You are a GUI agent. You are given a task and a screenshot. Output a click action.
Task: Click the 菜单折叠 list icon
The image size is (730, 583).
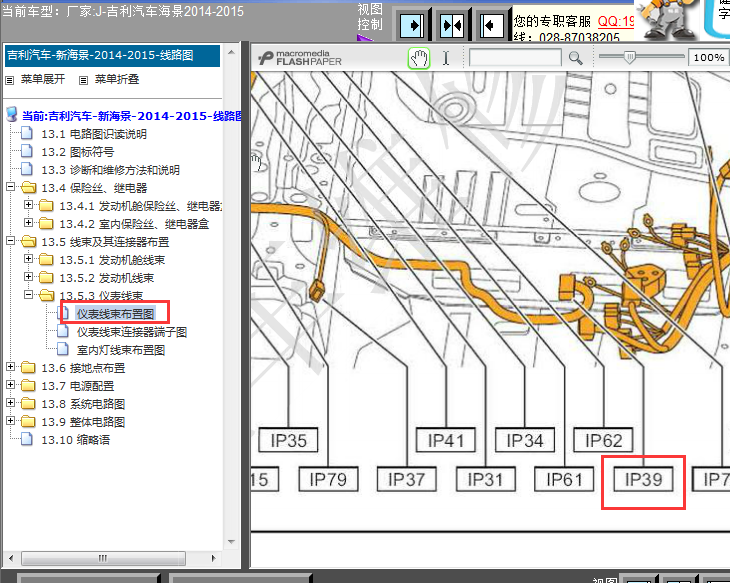click(x=83, y=80)
